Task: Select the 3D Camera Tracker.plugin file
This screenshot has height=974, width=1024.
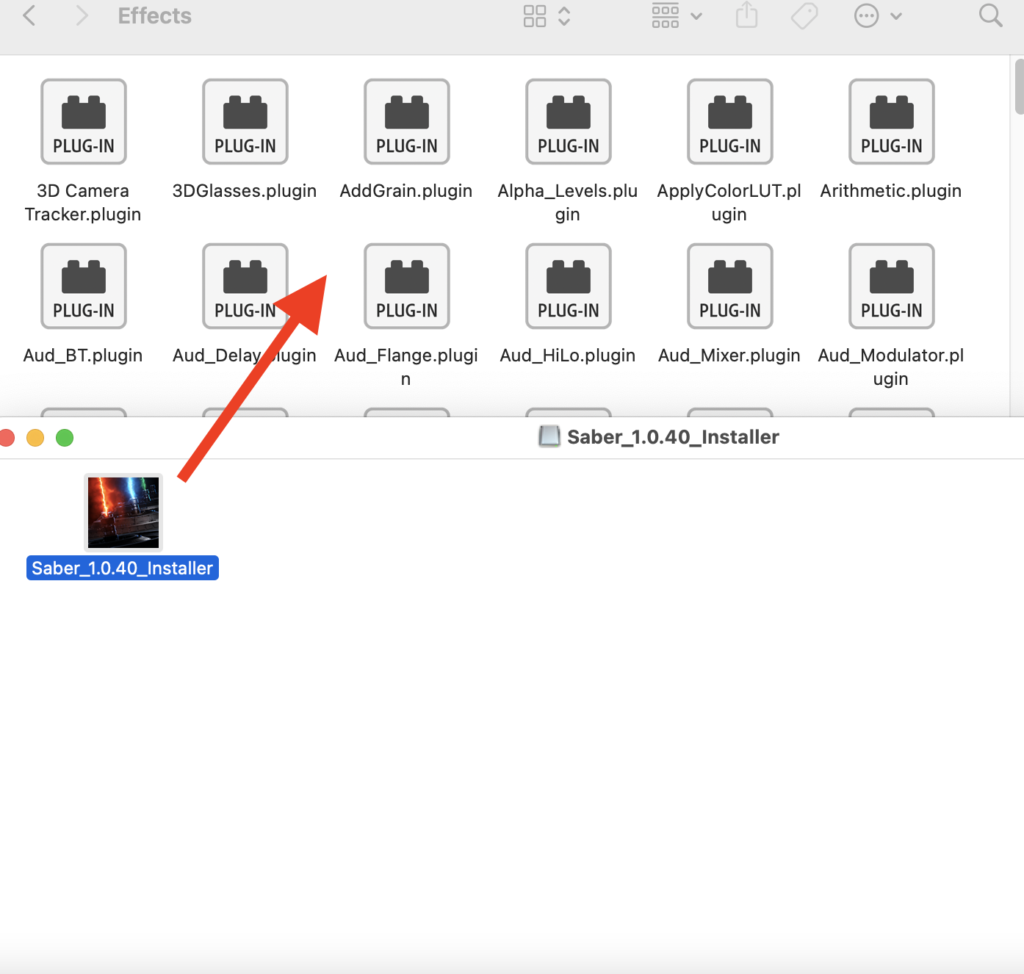Action: pyautogui.click(x=83, y=121)
